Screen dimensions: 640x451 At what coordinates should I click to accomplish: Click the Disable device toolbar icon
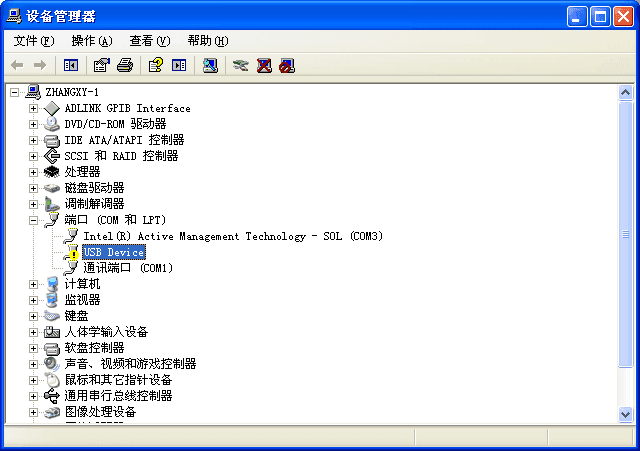(287, 65)
